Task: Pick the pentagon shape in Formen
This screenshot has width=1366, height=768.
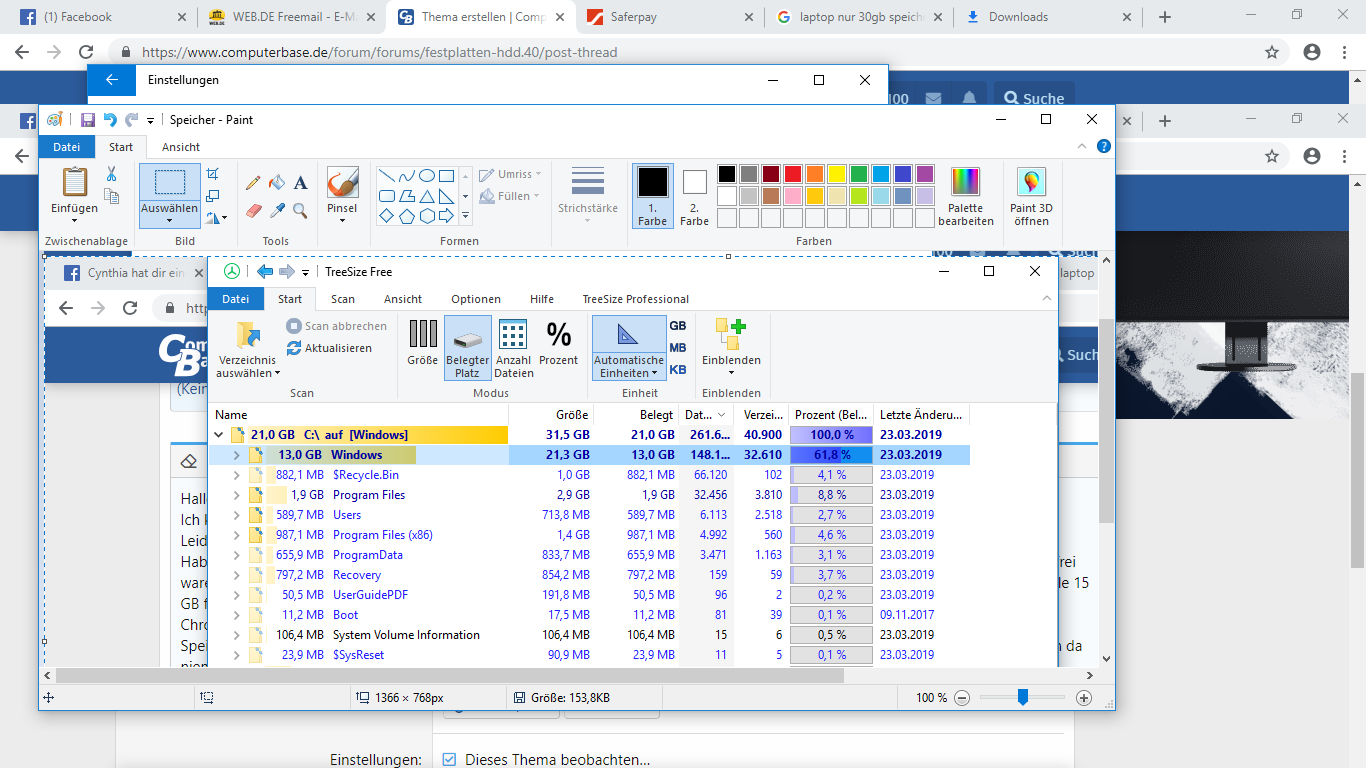Action: (x=407, y=216)
